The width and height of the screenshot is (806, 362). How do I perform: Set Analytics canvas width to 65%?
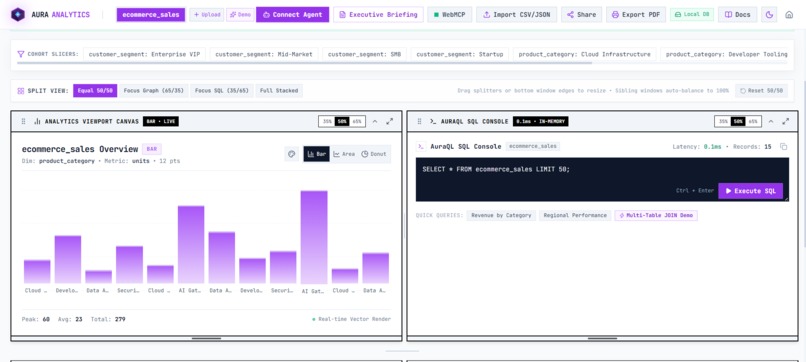pyautogui.click(x=357, y=121)
